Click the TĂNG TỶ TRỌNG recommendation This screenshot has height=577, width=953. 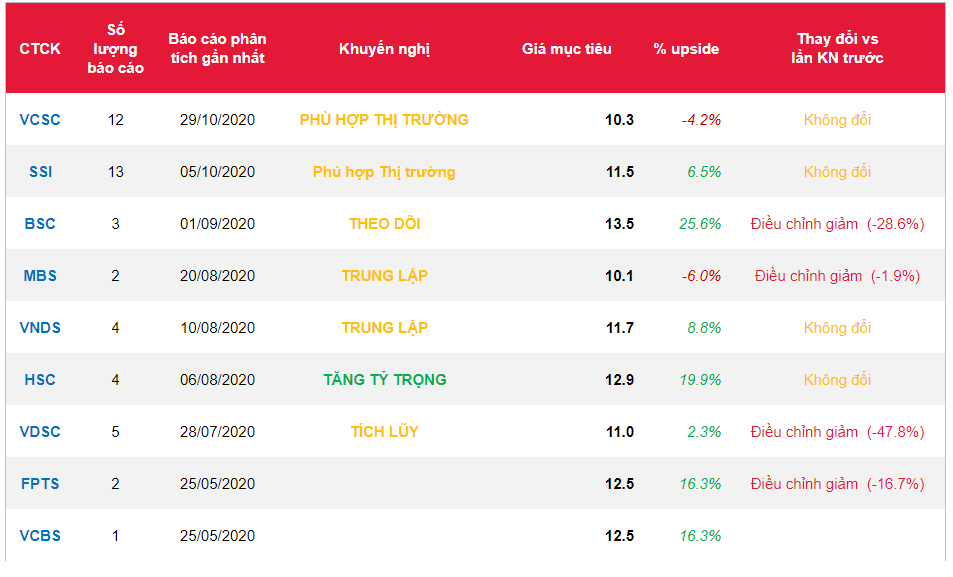coord(384,380)
